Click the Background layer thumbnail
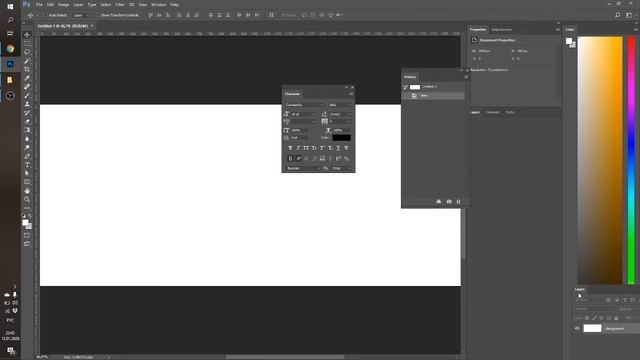 [592, 328]
